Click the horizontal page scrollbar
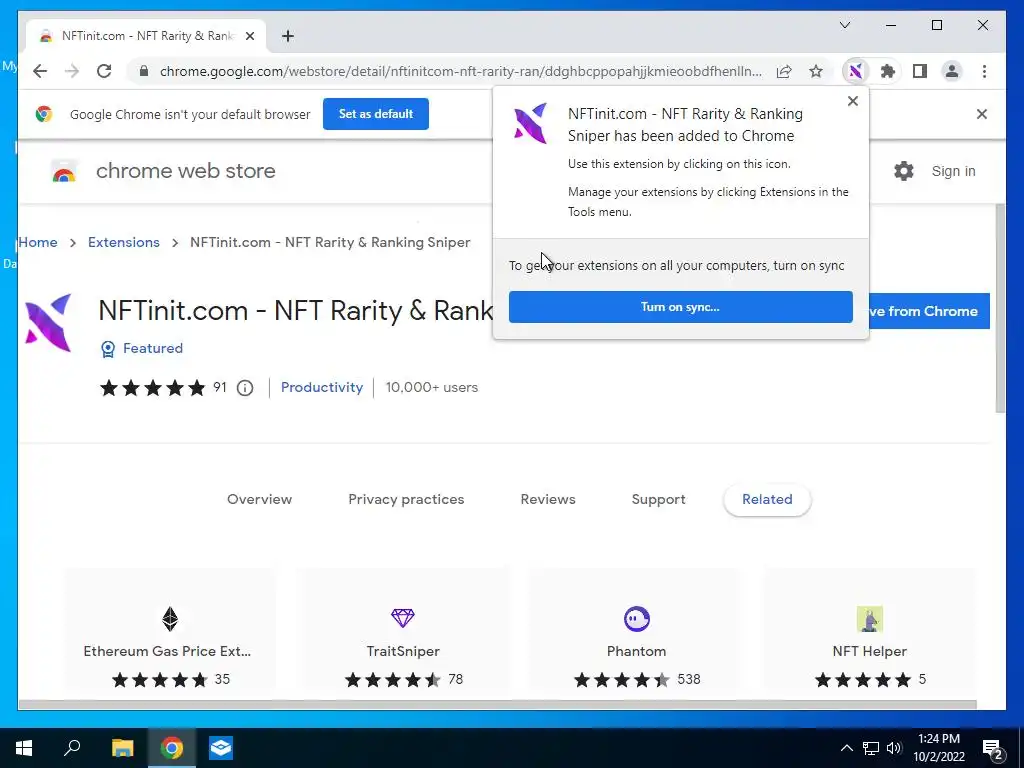Viewport: 1024px width, 768px height. coord(497,705)
